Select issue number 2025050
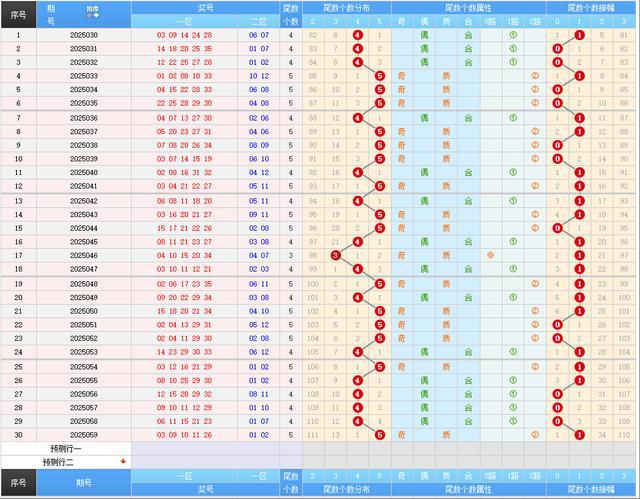Viewport: 640px width, 499px height. (x=84, y=311)
